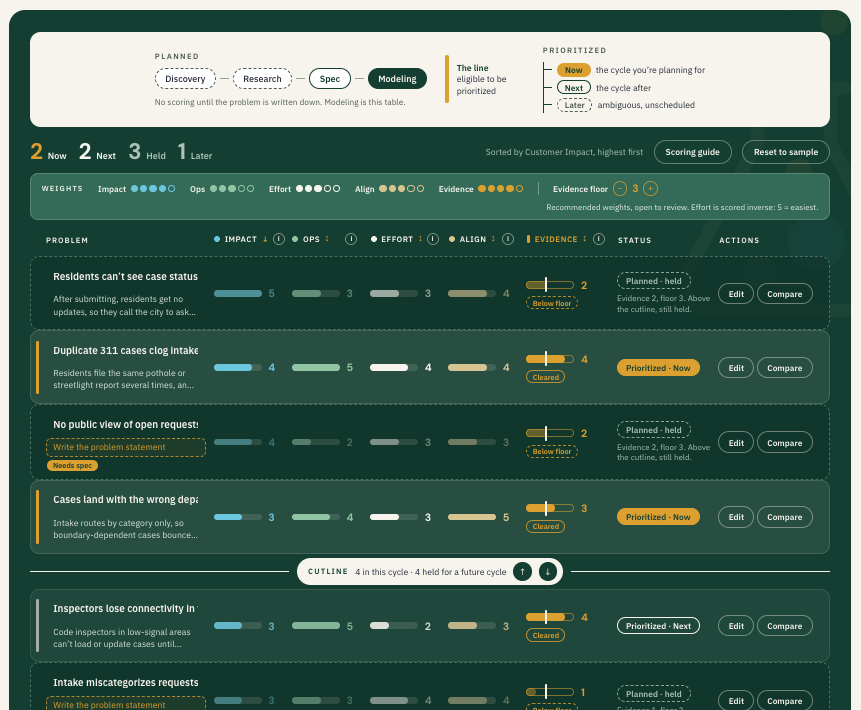This screenshot has width=861, height=710.
Task: Select the Modeling stage pill
Action: (397, 79)
